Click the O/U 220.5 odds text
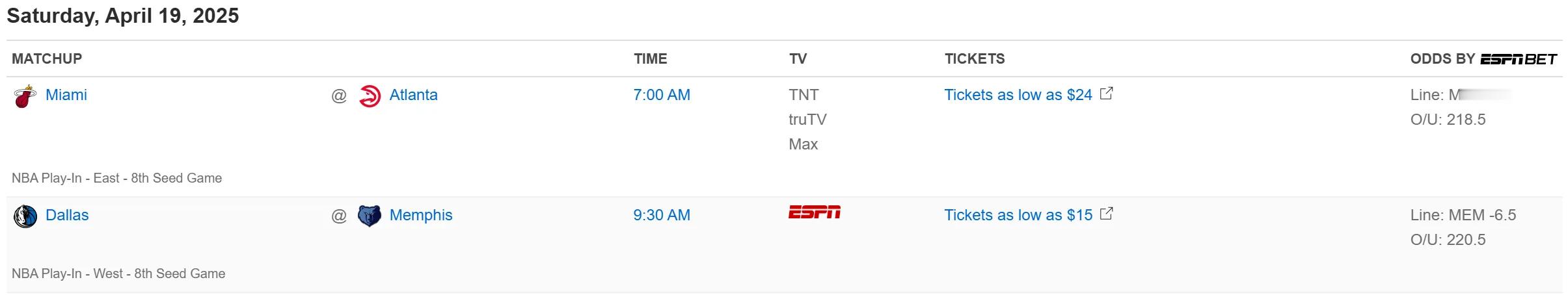This screenshot has width=1568, height=295. pos(1448,240)
